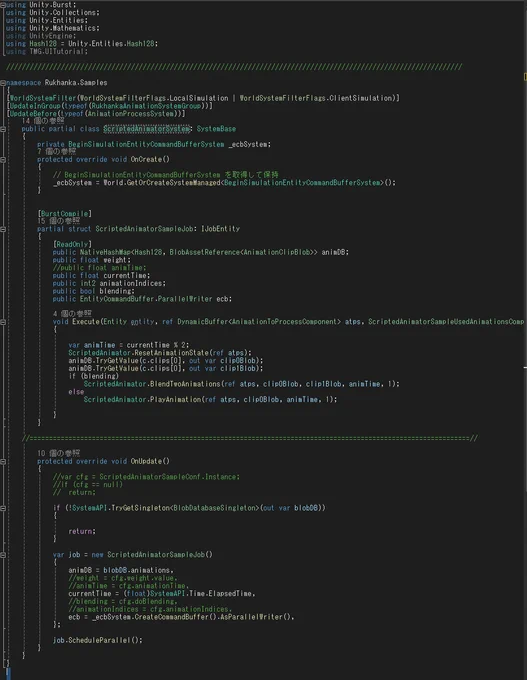
Task: Click the ReadOnly attribute
Action: pos(72,245)
